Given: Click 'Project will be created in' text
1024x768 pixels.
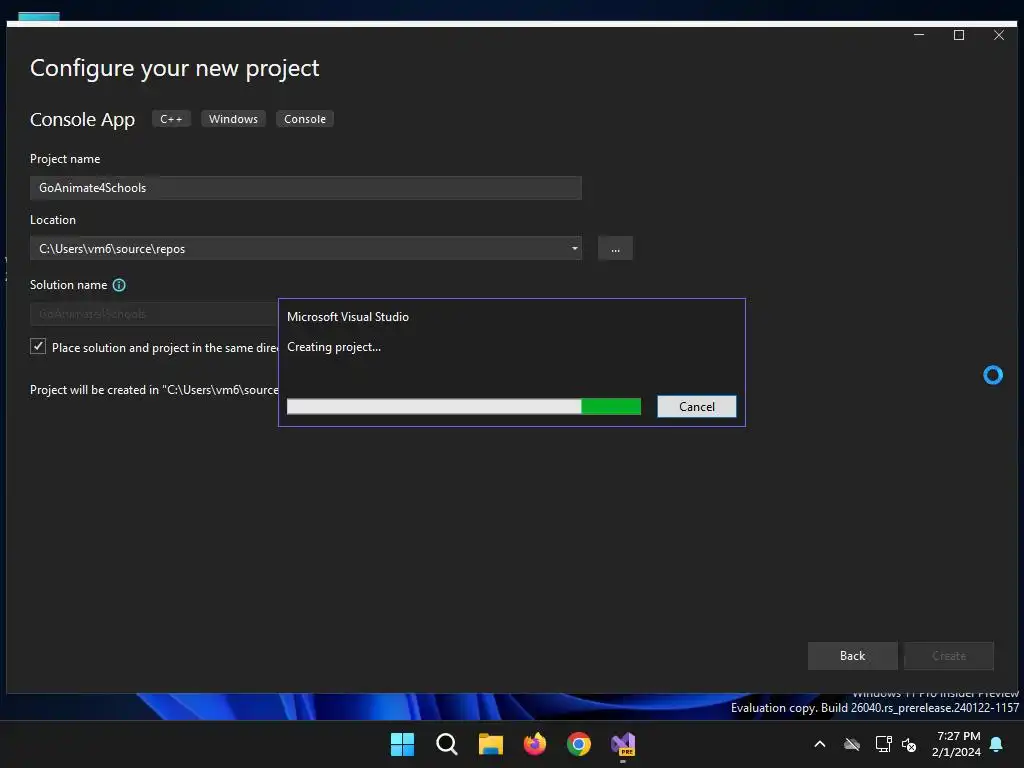Looking at the screenshot, I should [x=154, y=390].
